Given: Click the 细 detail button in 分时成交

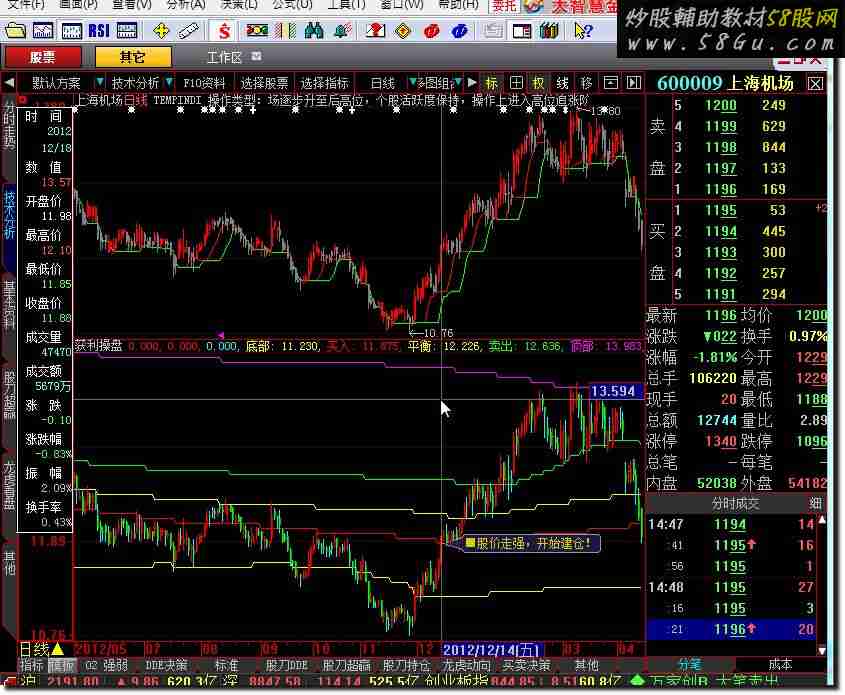Looking at the screenshot, I should click(815, 503).
